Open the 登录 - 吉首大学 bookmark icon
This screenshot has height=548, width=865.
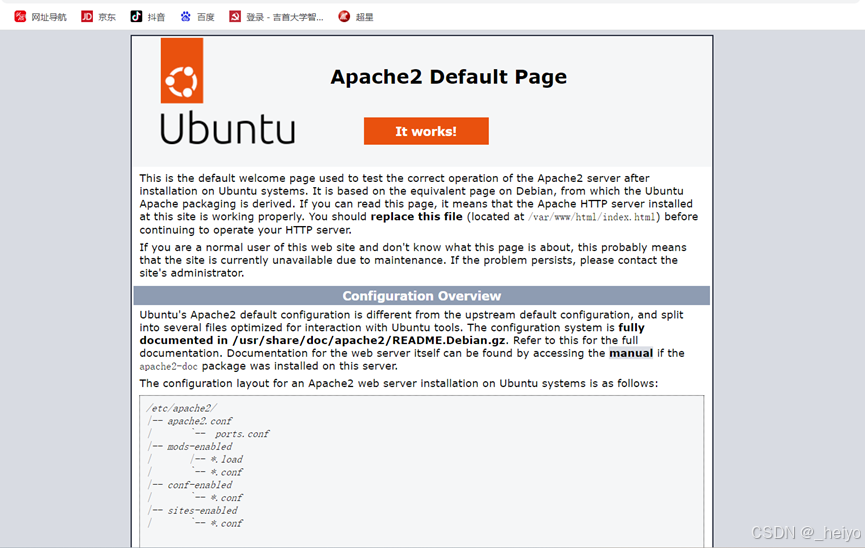pos(234,17)
